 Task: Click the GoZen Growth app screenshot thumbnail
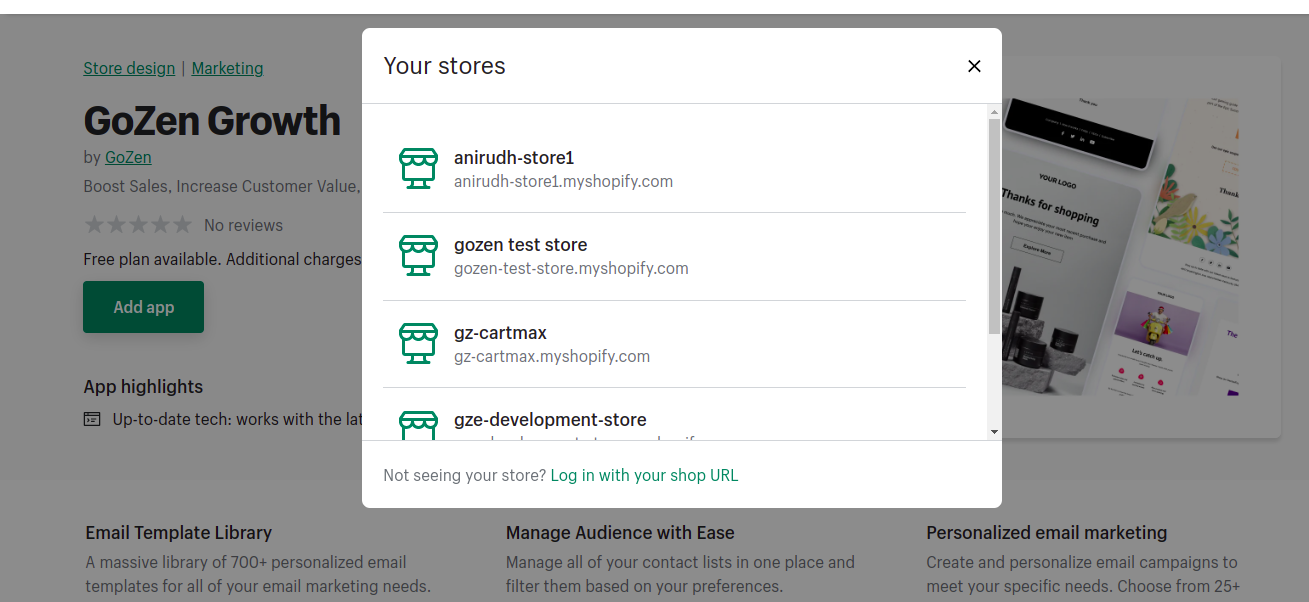point(1120,246)
